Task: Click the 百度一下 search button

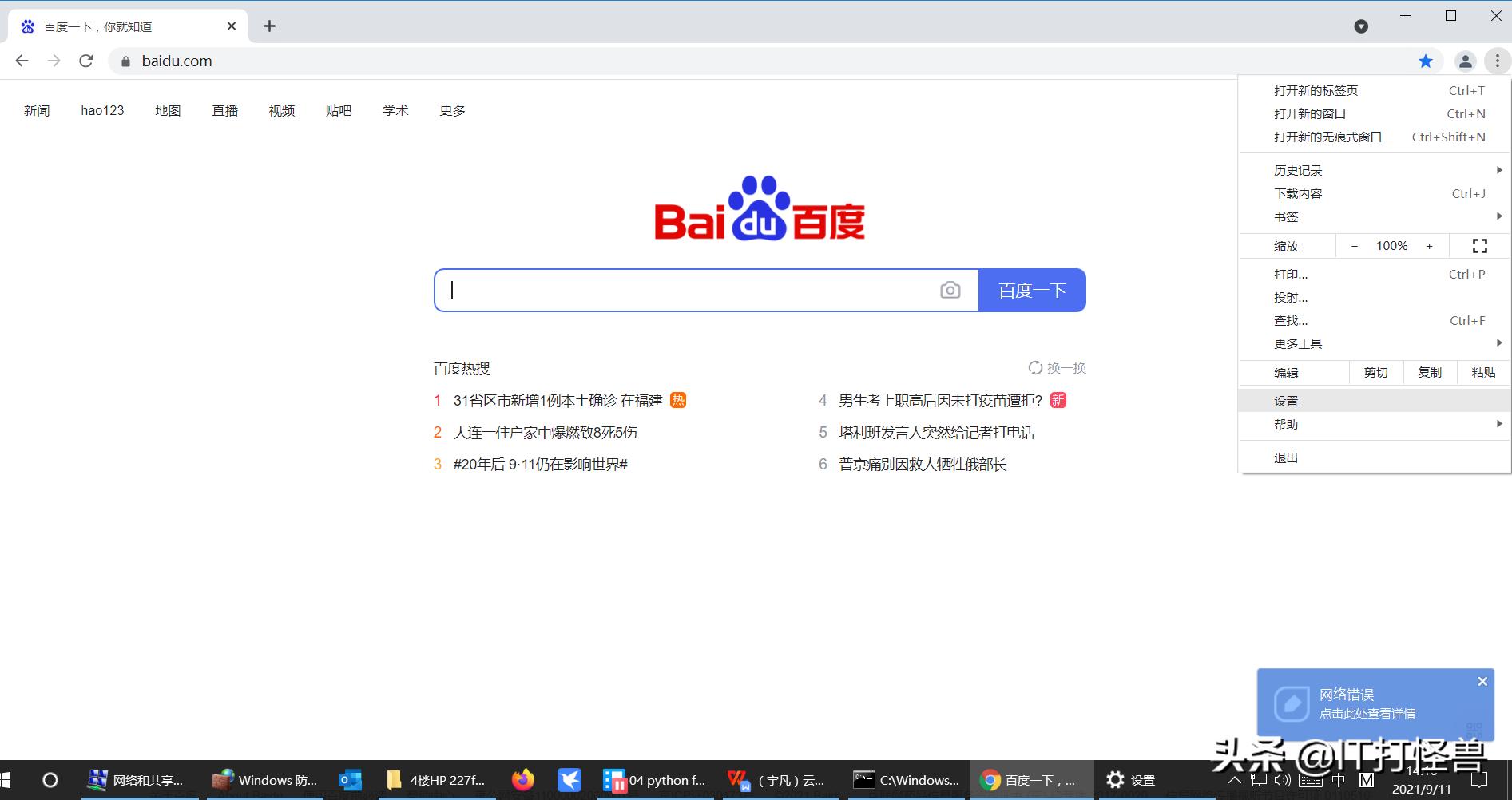Action: [x=1032, y=290]
